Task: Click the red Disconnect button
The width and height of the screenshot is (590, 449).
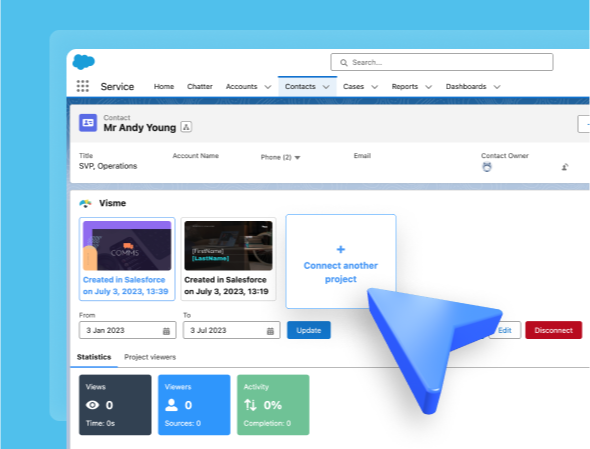Action: pyautogui.click(x=554, y=330)
